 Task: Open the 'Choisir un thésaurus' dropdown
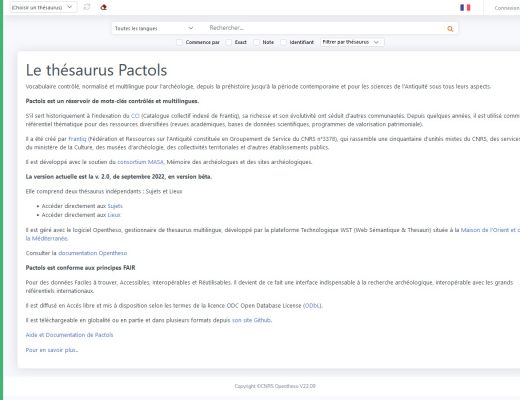tap(43, 7)
